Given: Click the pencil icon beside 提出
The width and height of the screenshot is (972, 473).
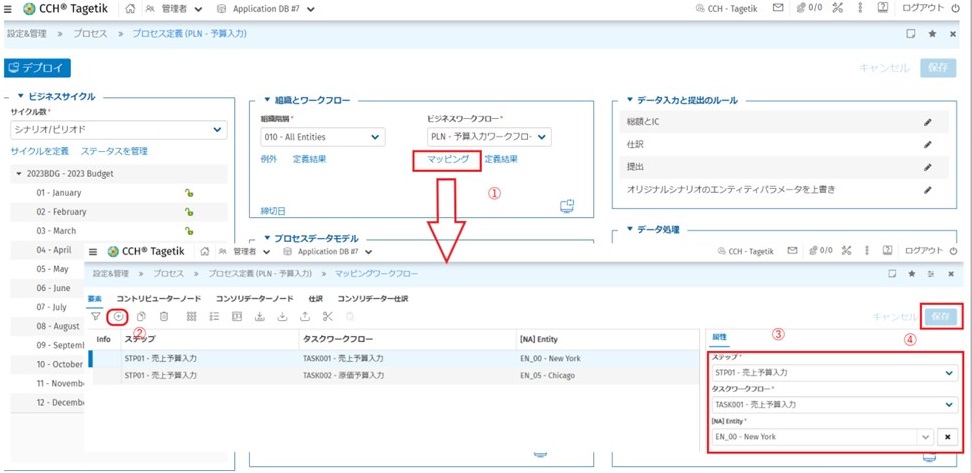Looking at the screenshot, I should (x=927, y=167).
